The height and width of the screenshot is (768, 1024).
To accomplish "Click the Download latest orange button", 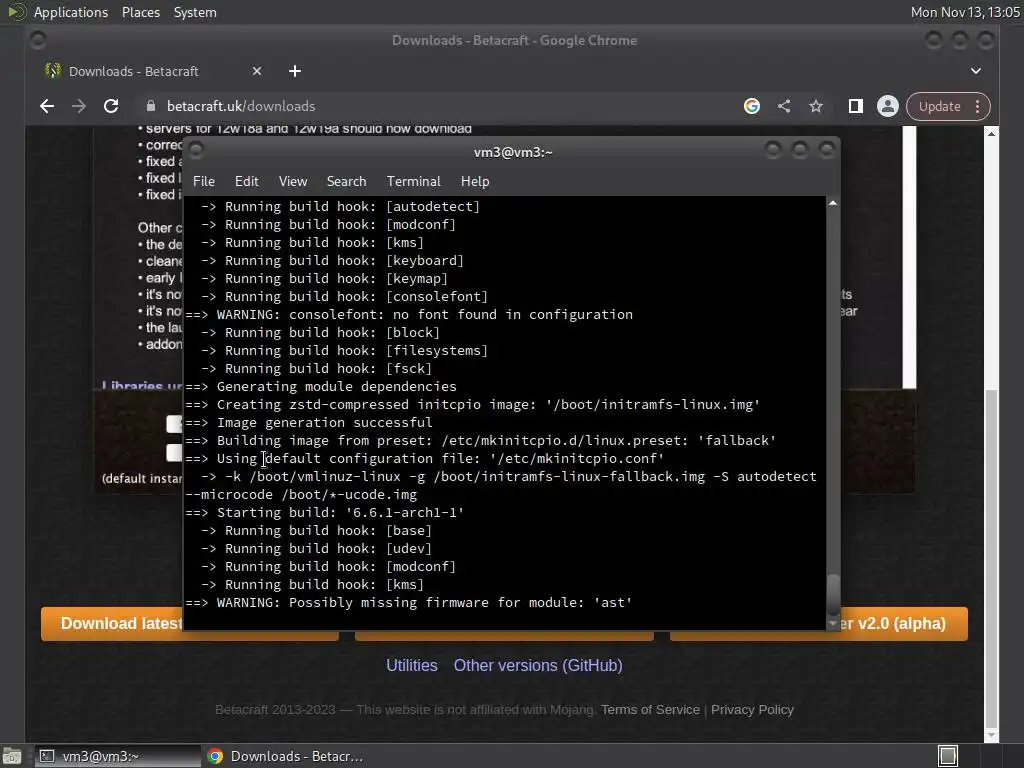I will tap(112, 624).
